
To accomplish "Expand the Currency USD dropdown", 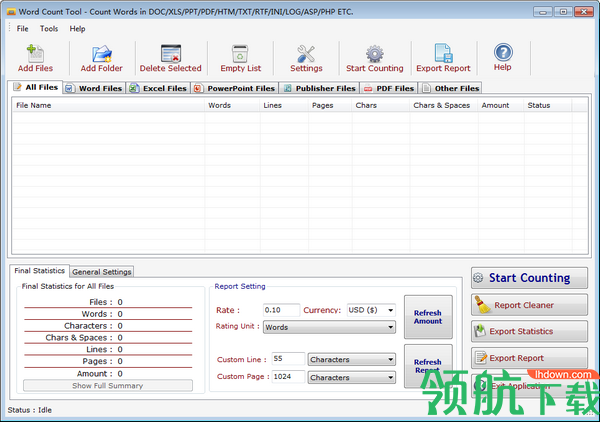I will coord(390,310).
